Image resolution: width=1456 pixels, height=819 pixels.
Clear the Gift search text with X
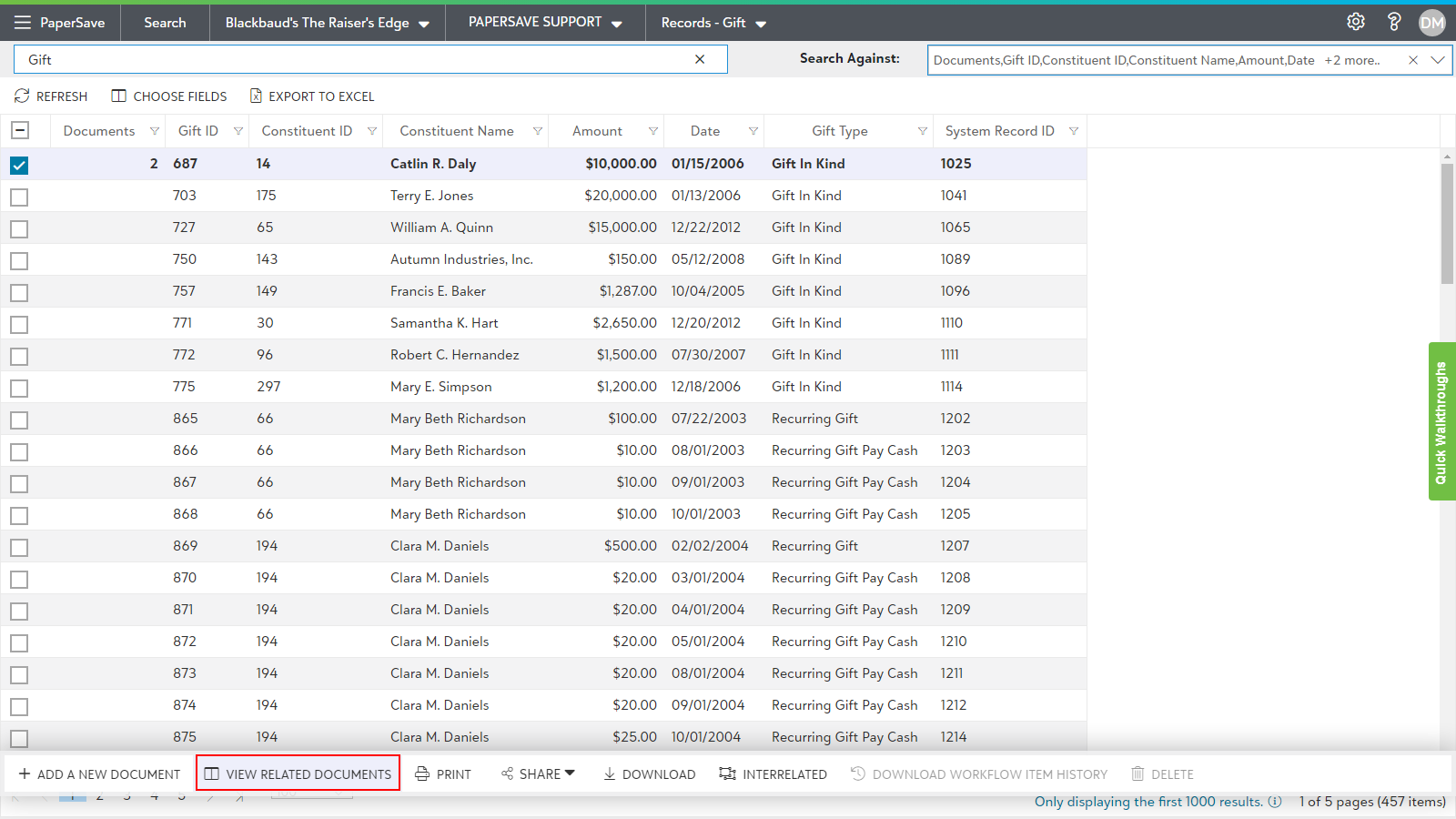coord(700,59)
